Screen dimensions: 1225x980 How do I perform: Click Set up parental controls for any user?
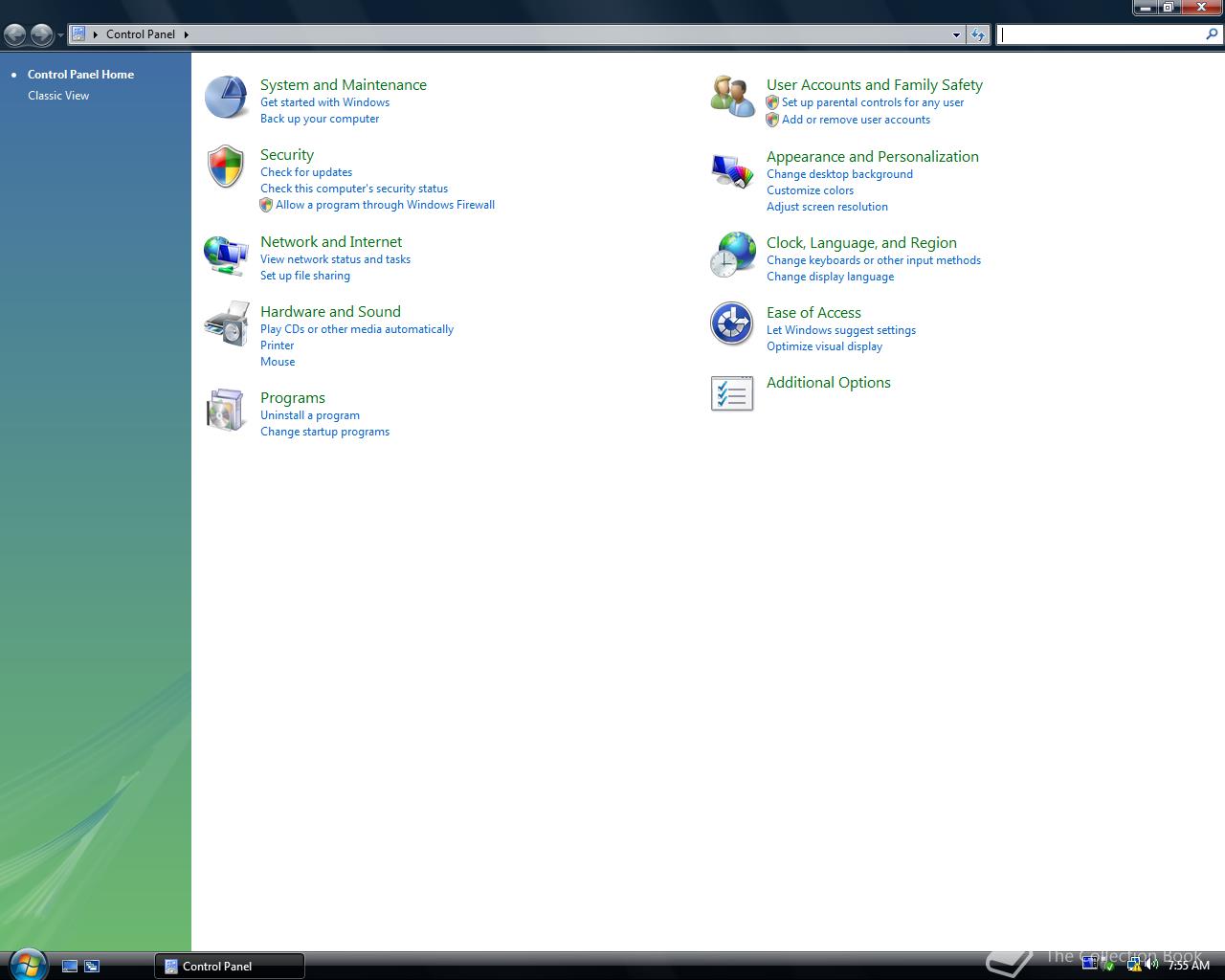coord(873,102)
